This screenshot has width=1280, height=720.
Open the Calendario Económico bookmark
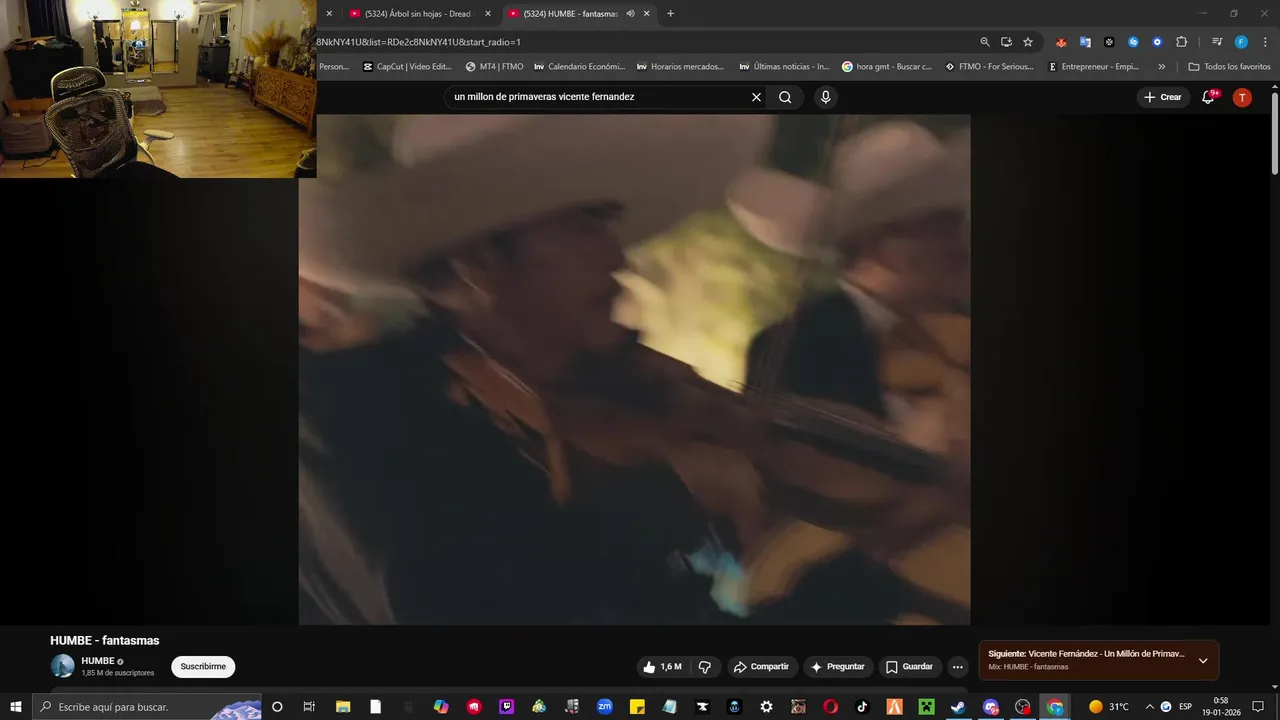pos(579,67)
